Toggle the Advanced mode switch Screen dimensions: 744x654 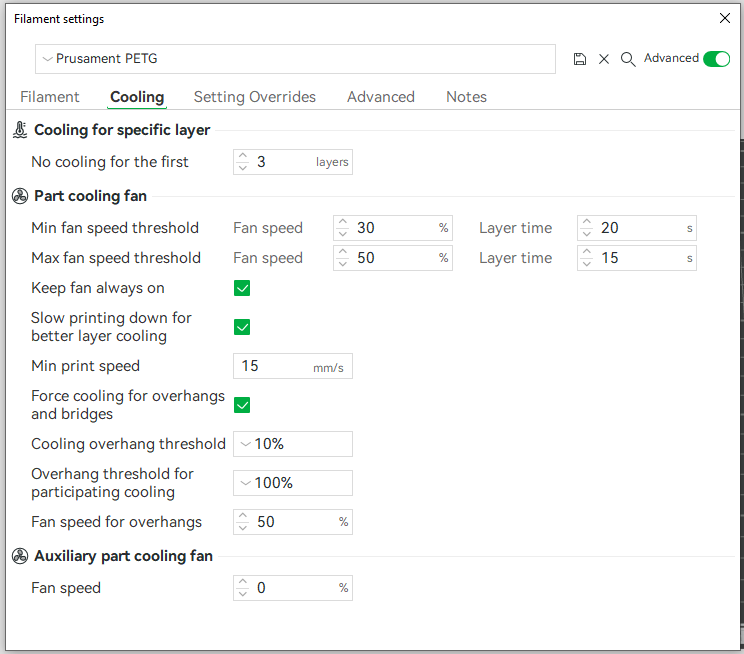[x=716, y=59]
